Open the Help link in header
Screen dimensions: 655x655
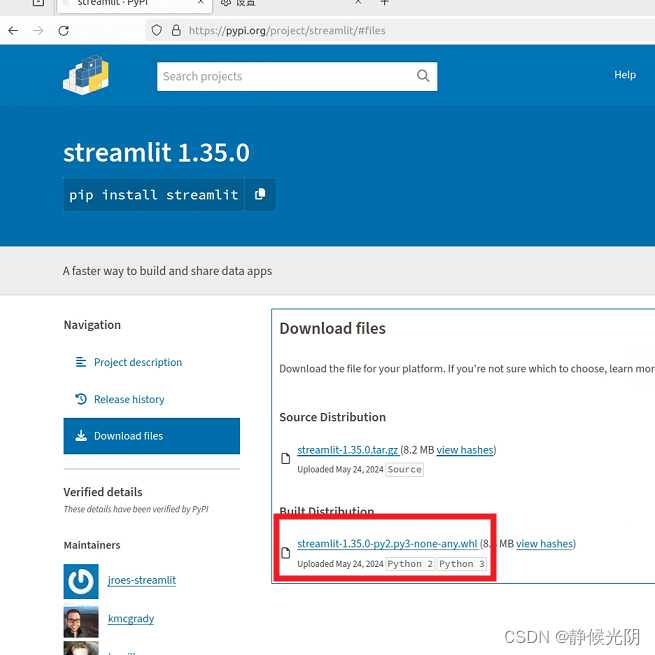pos(625,75)
